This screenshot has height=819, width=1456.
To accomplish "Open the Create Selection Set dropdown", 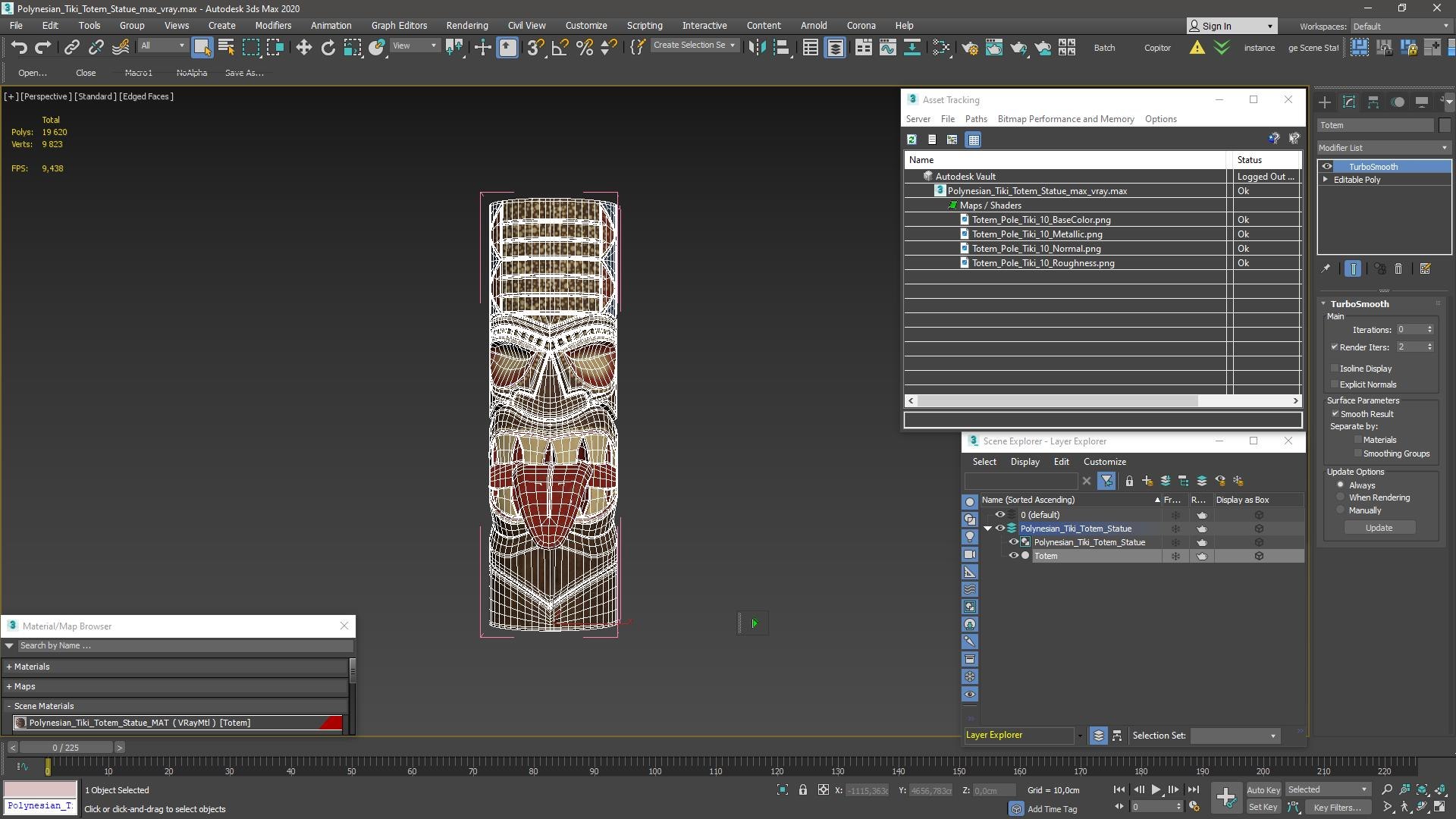I will pos(694,45).
